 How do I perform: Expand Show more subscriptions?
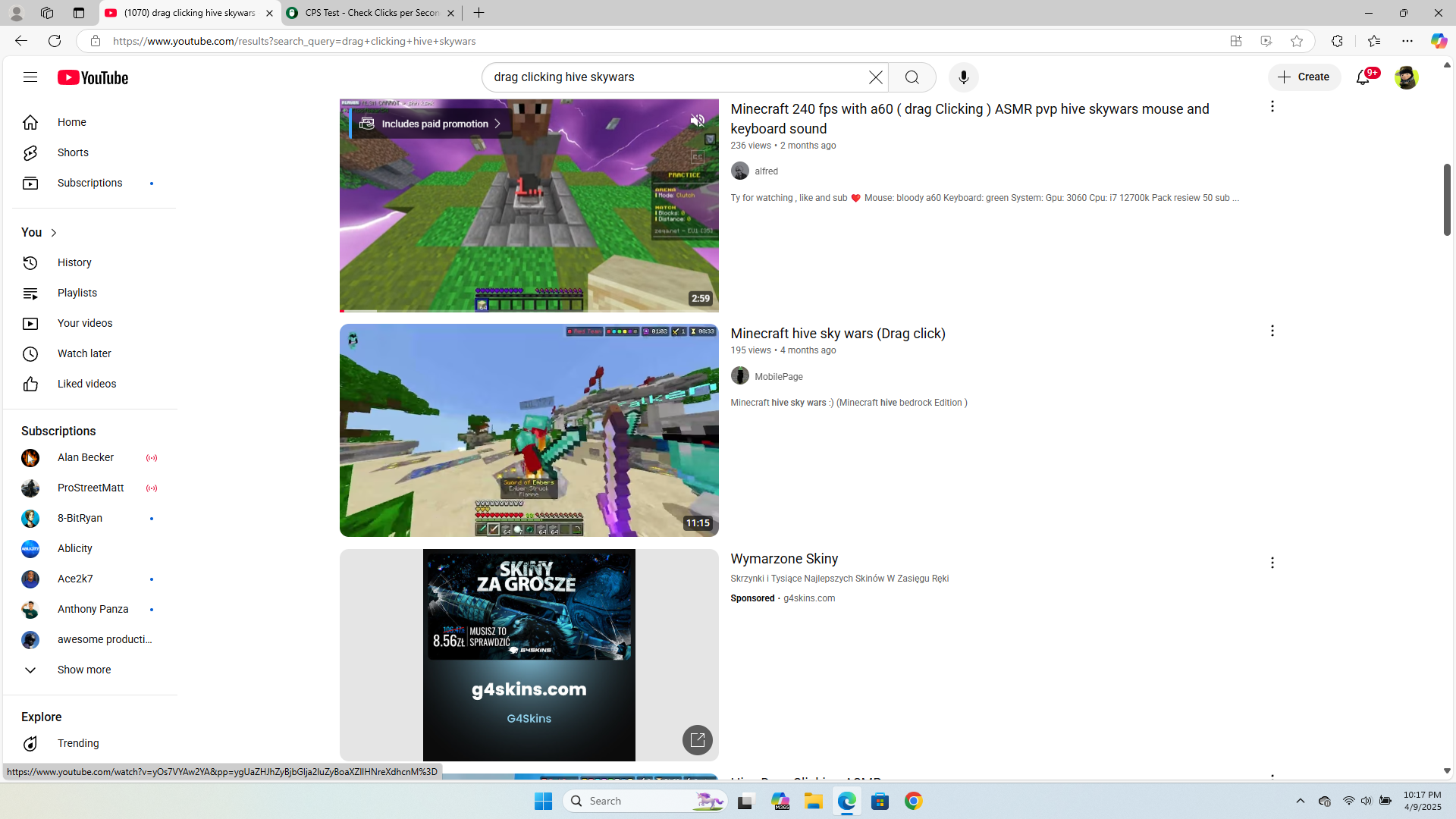91,670
